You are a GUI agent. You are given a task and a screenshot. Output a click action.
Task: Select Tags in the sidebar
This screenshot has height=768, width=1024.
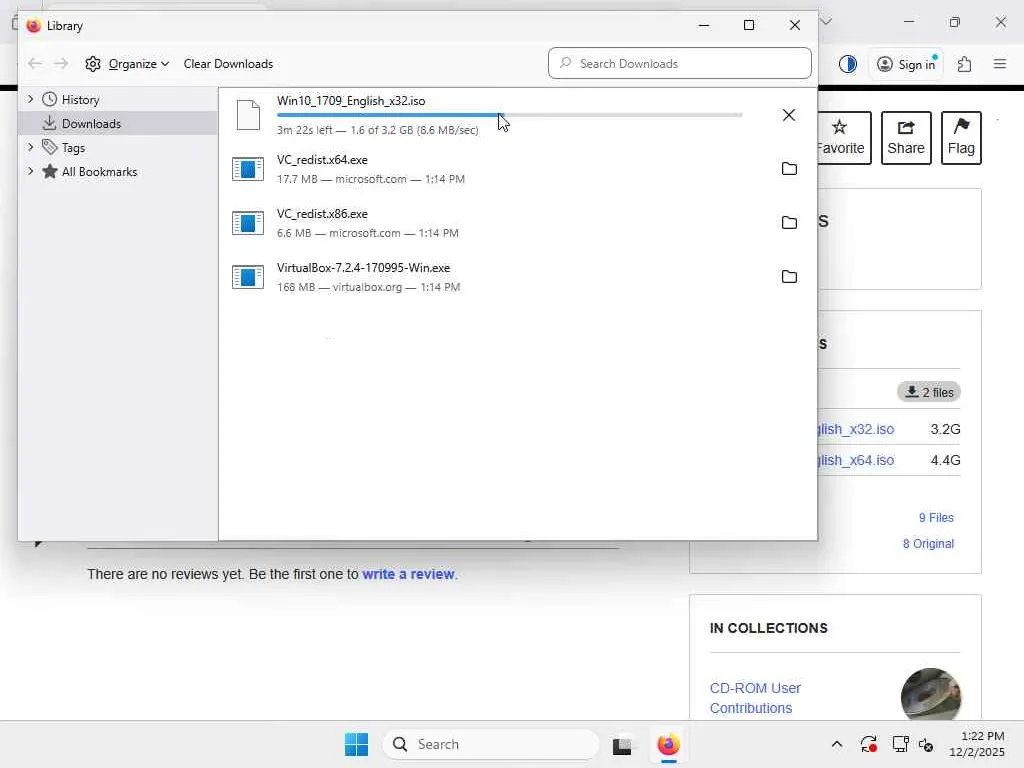tap(73, 148)
